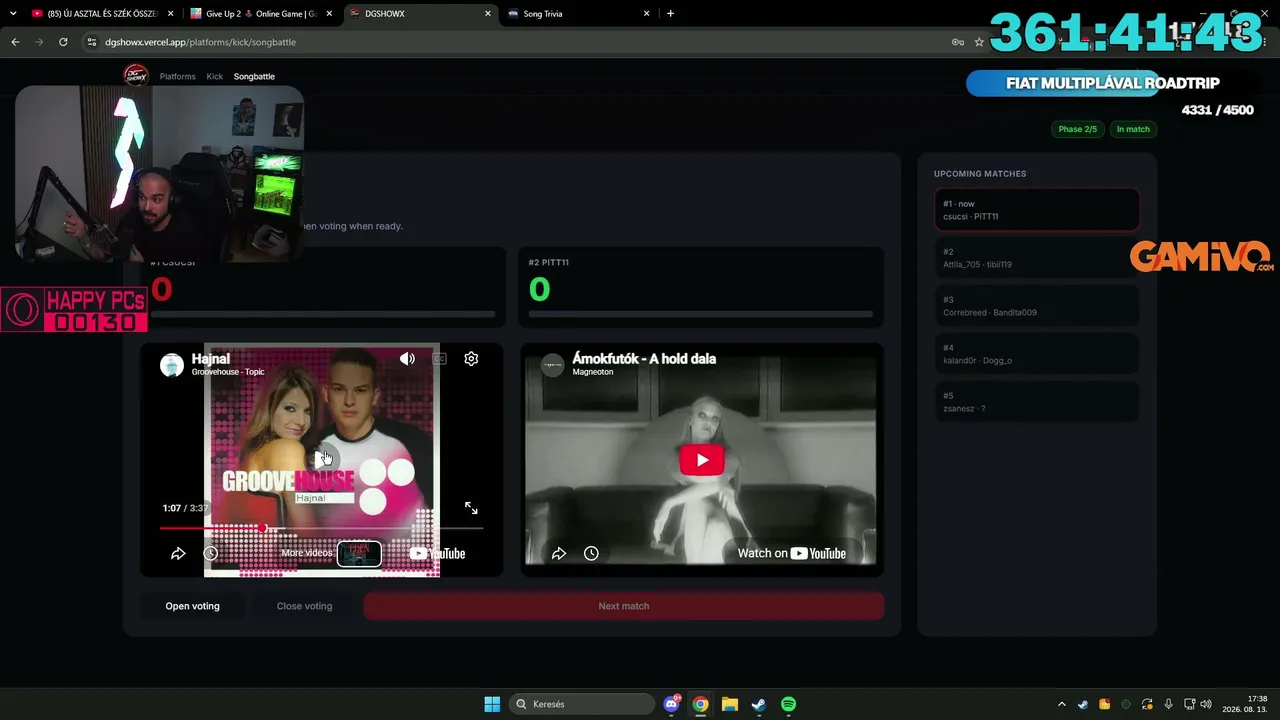Add the Hajnal video to Watch later
The height and width of the screenshot is (720, 1280).
(210, 553)
